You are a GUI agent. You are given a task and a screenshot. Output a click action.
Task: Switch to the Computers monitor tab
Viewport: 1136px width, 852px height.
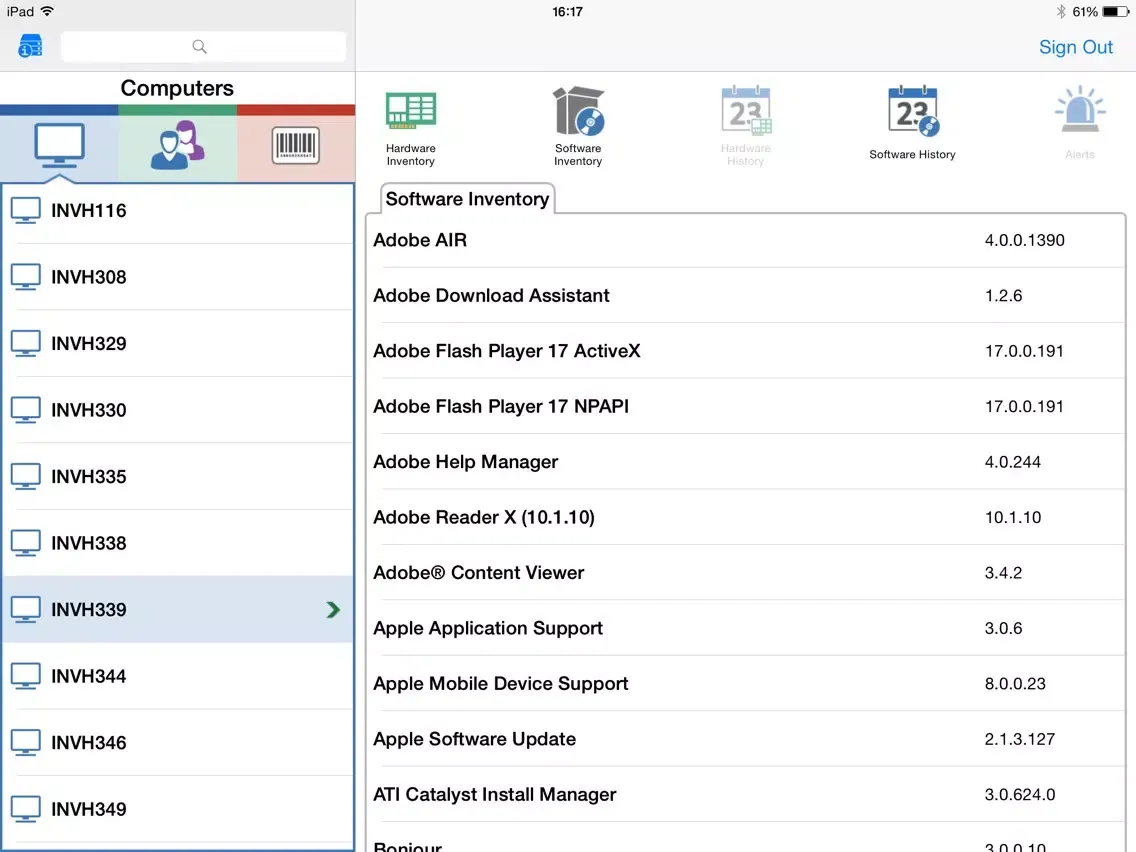point(59,146)
